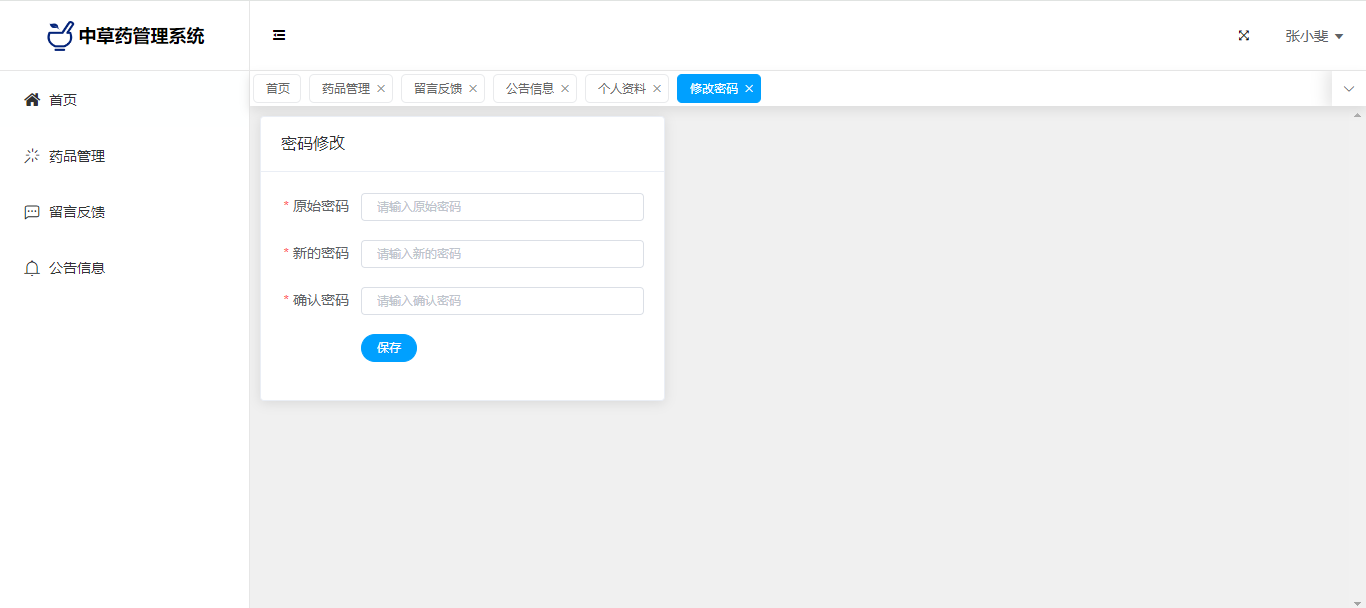Click the mortar logo icon
The image size is (1366, 608).
pyautogui.click(x=60, y=35)
